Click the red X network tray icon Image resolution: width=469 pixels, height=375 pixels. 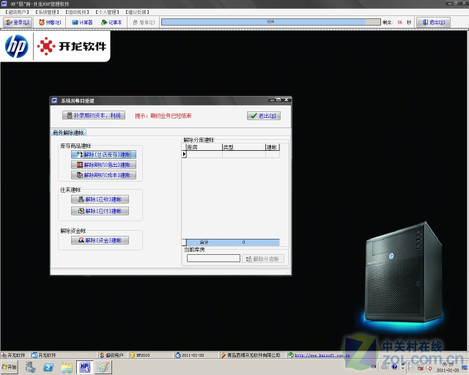421,368
